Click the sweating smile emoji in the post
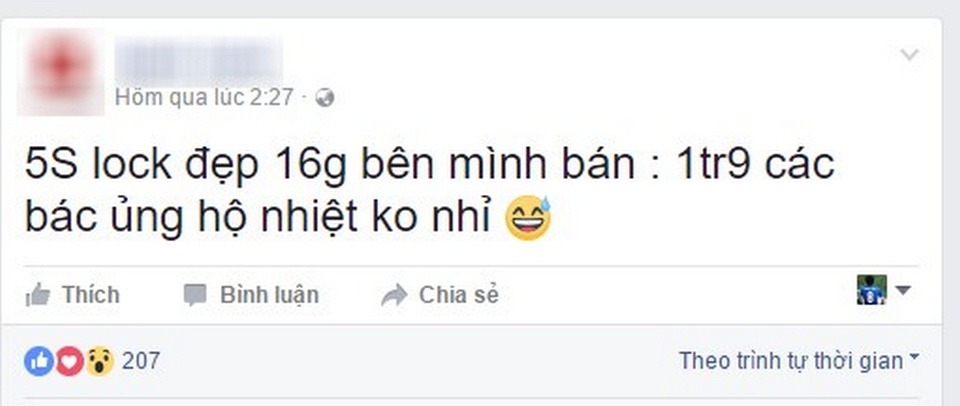960x406 pixels. coord(528,219)
